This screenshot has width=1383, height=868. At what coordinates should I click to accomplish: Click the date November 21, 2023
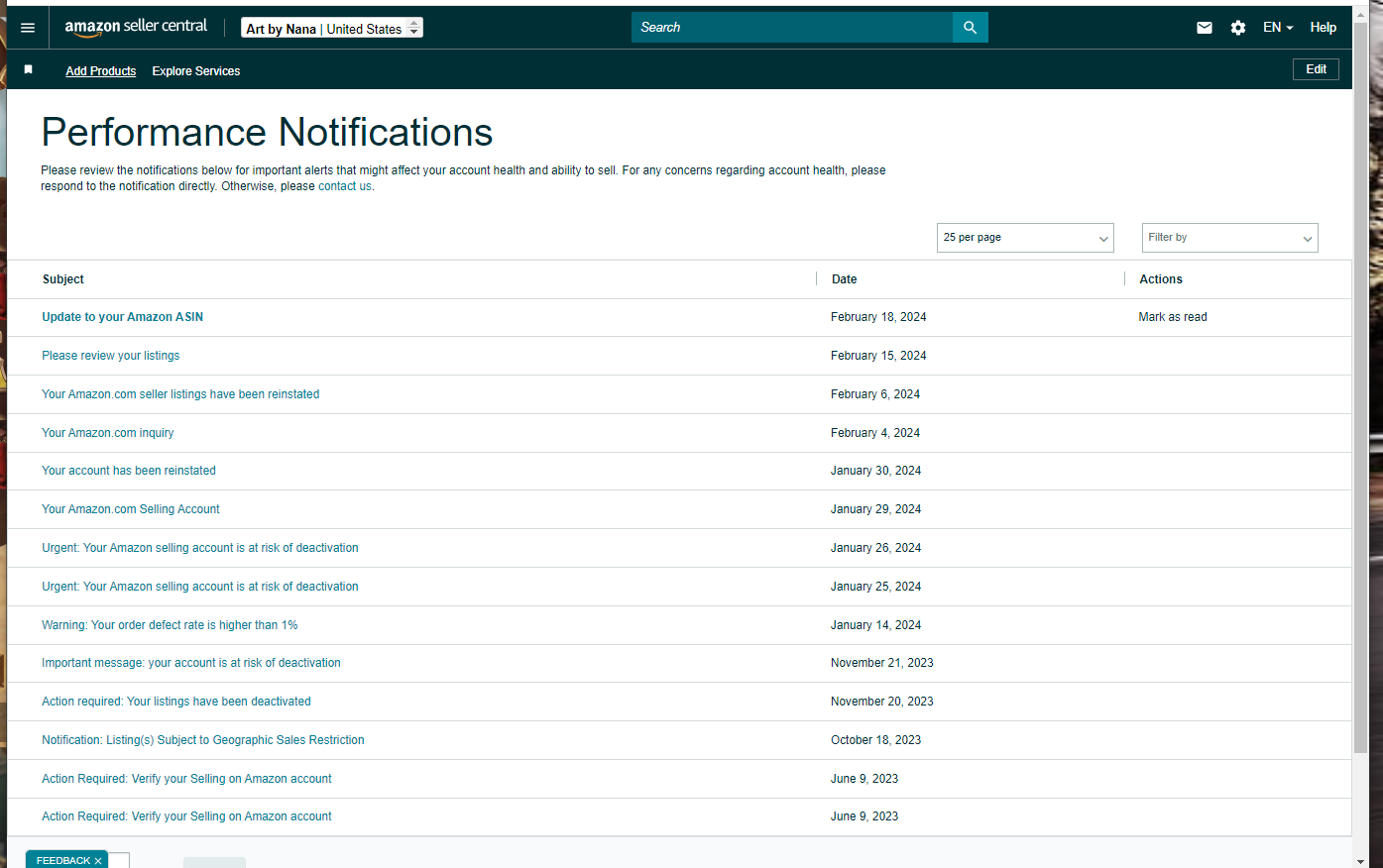click(x=882, y=663)
